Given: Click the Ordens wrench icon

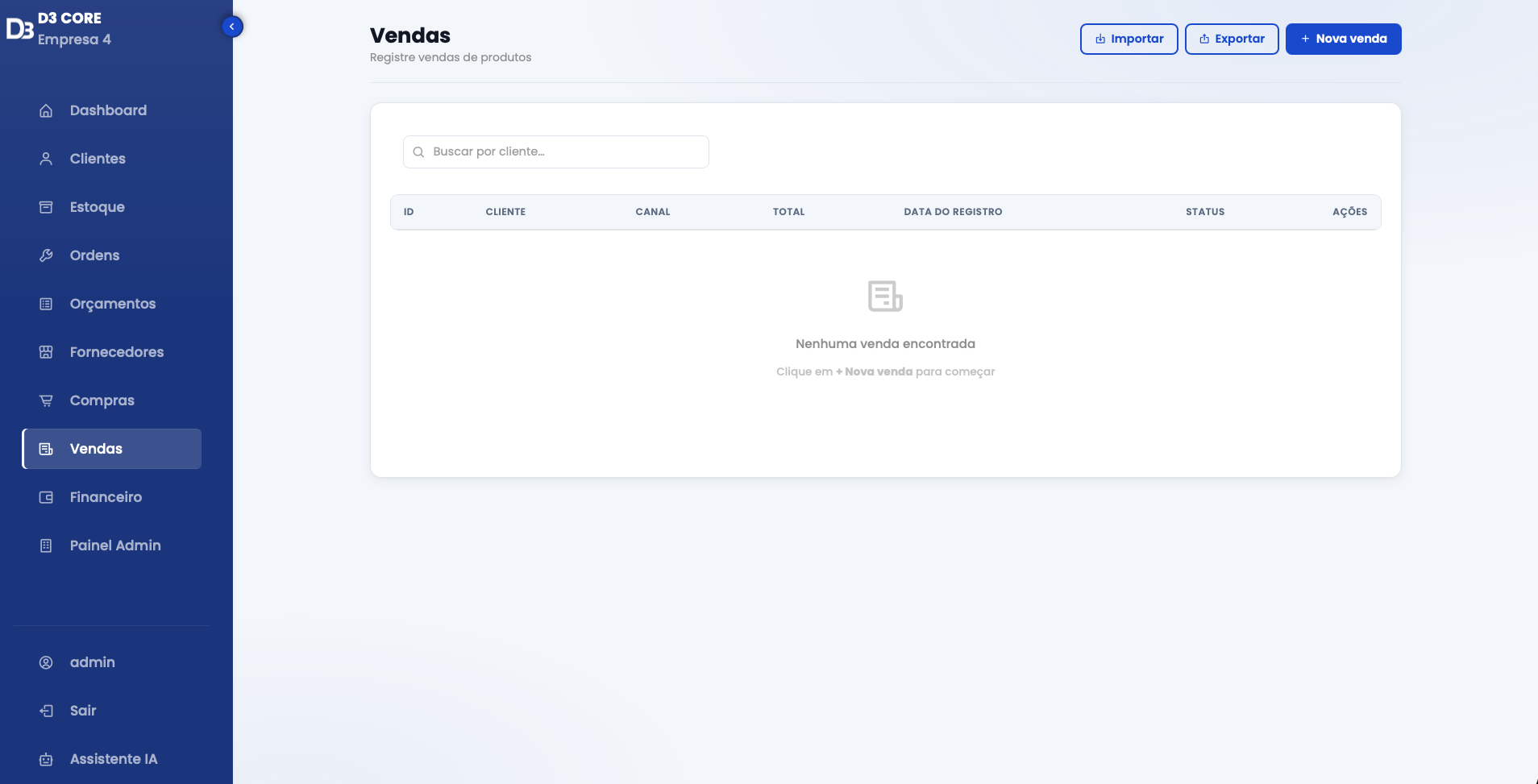Looking at the screenshot, I should 46,255.
